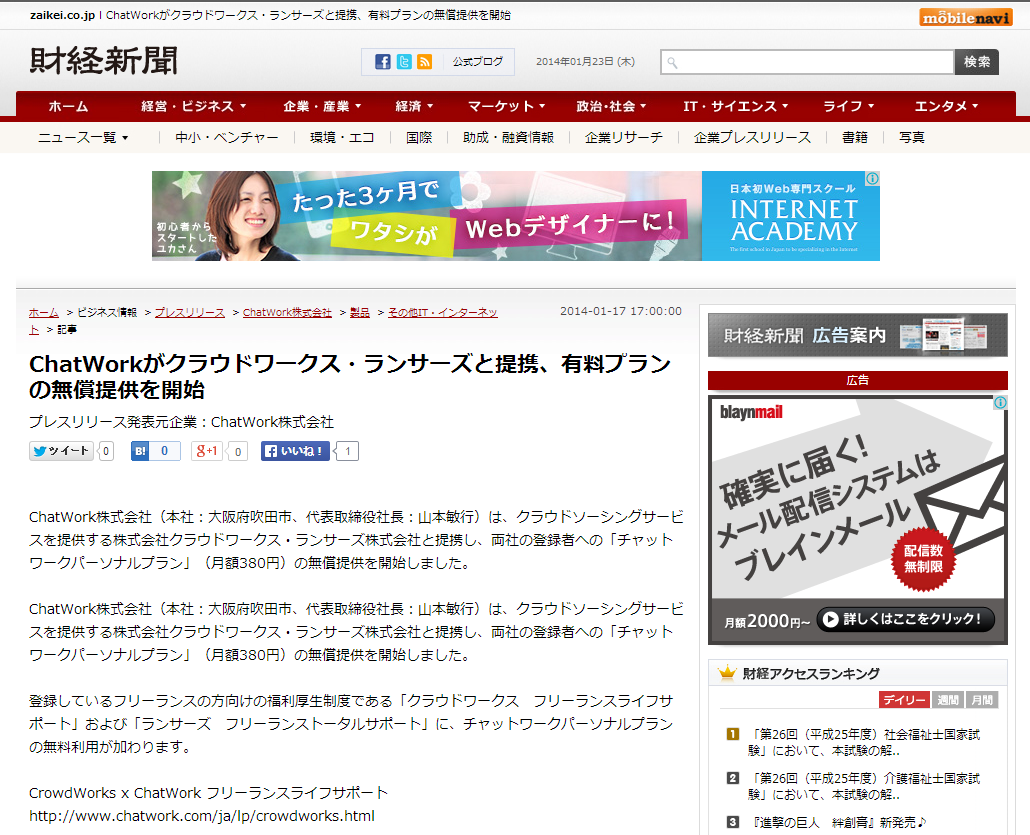Viewport: 1030px width, 835px height.
Task: Click the crowdworks.html URL text
Action: (x=202, y=816)
